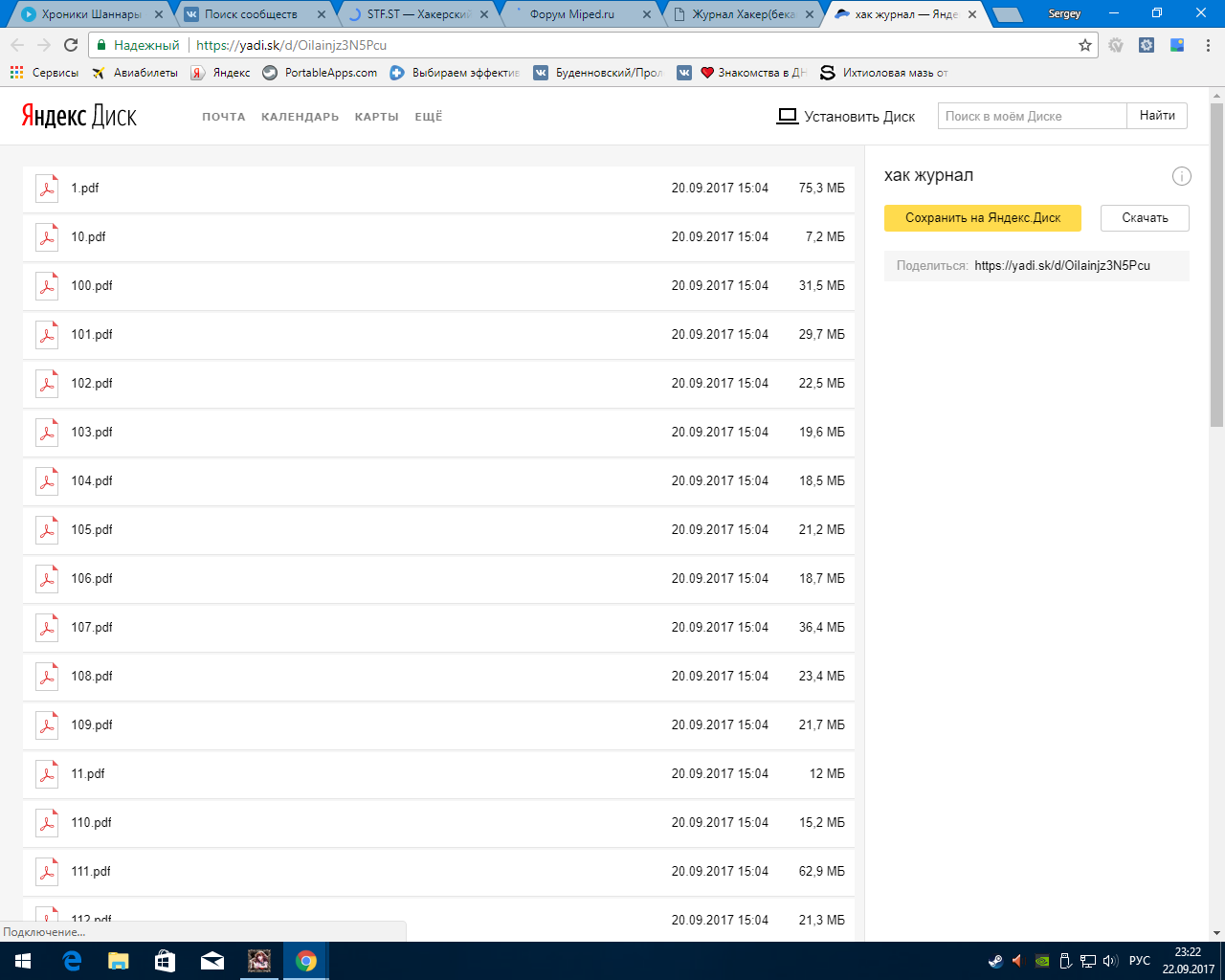Switch to the Журнал Хакер tab
Screen dimensions: 1225x980
click(x=745, y=14)
